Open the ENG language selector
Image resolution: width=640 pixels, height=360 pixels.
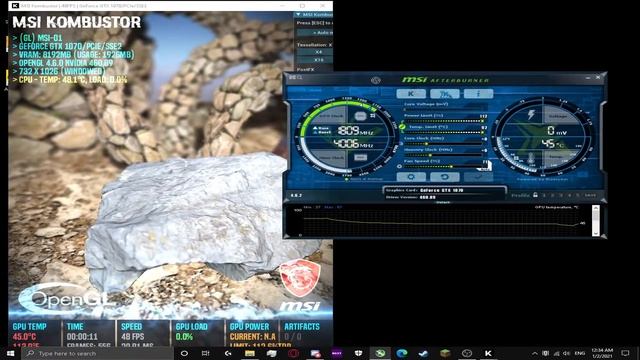580,353
